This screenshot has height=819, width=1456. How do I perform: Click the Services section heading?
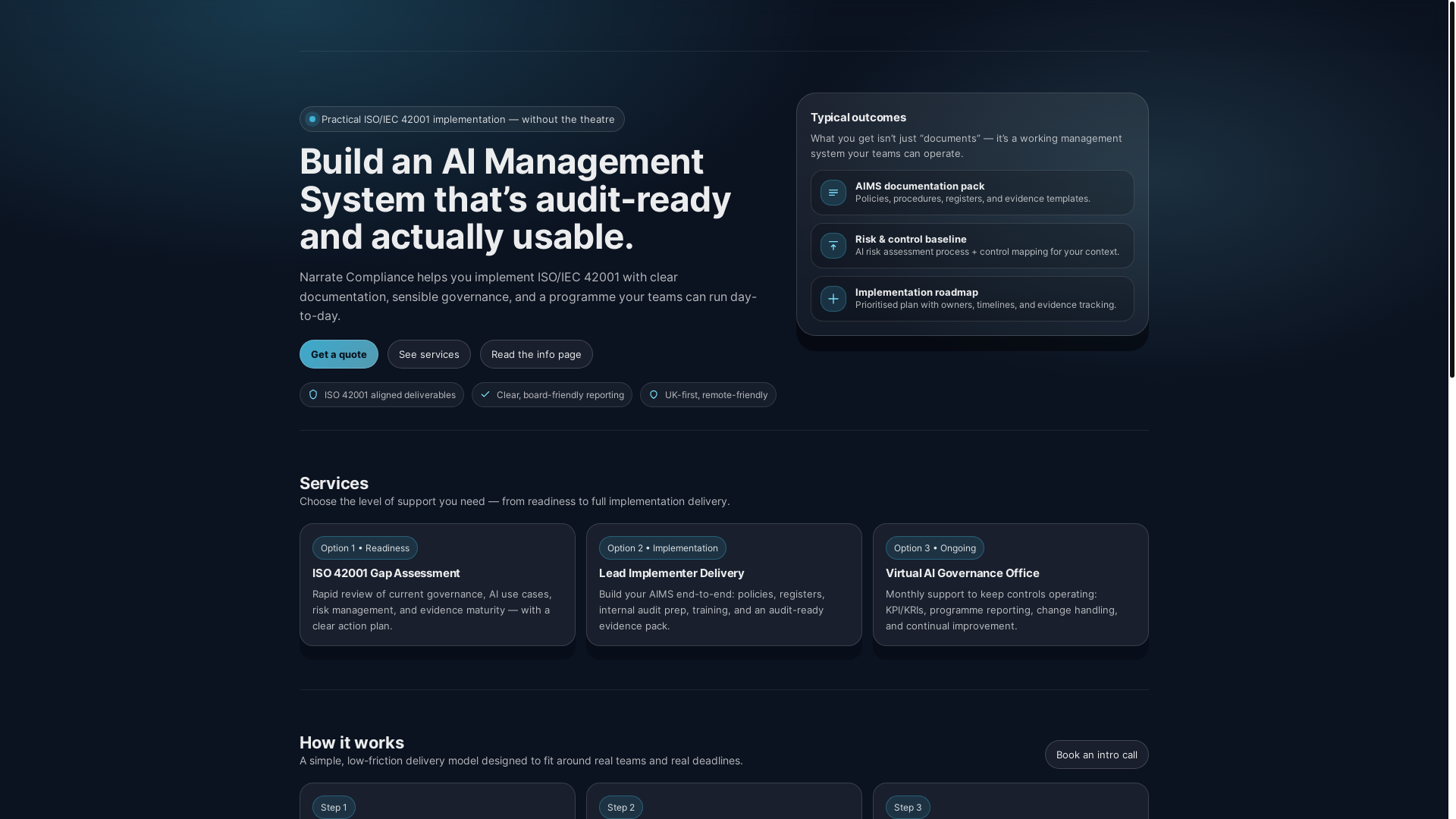tap(334, 483)
